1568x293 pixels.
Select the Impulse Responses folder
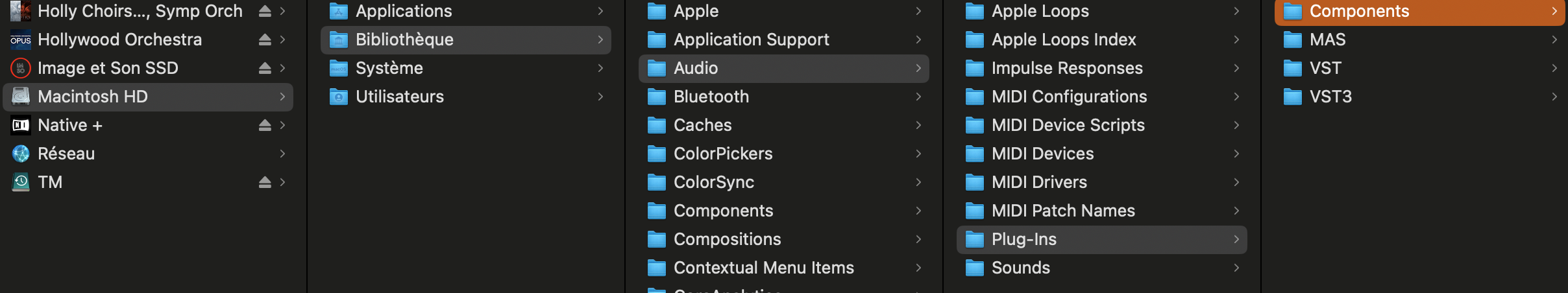pyautogui.click(x=1066, y=68)
